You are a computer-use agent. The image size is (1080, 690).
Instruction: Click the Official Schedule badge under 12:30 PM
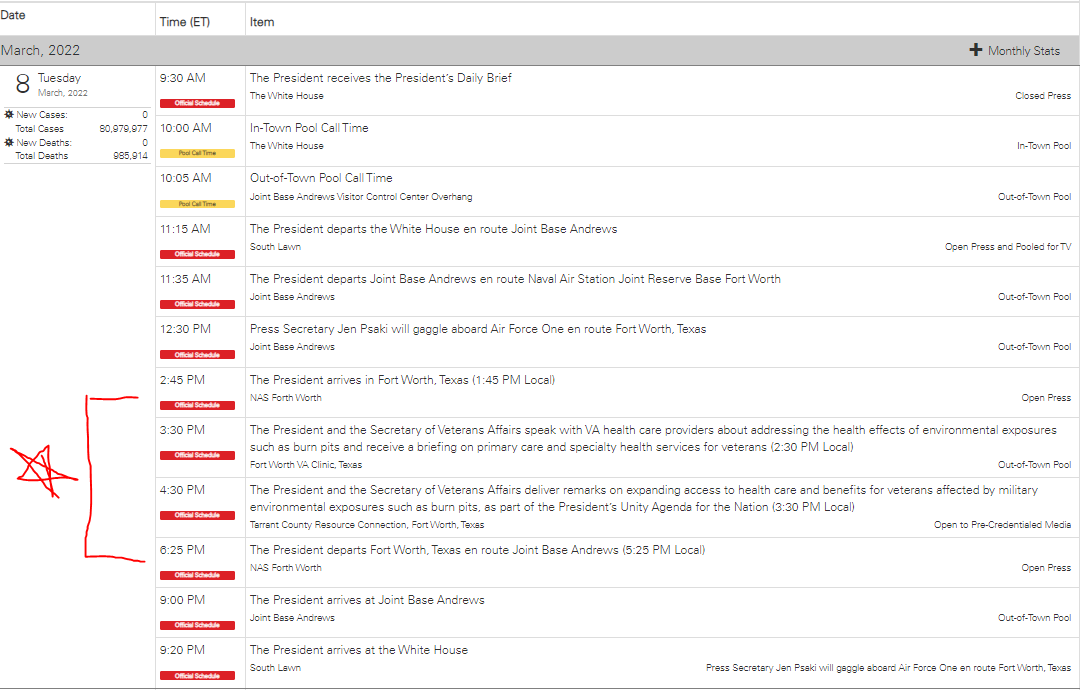pyautogui.click(x=197, y=354)
